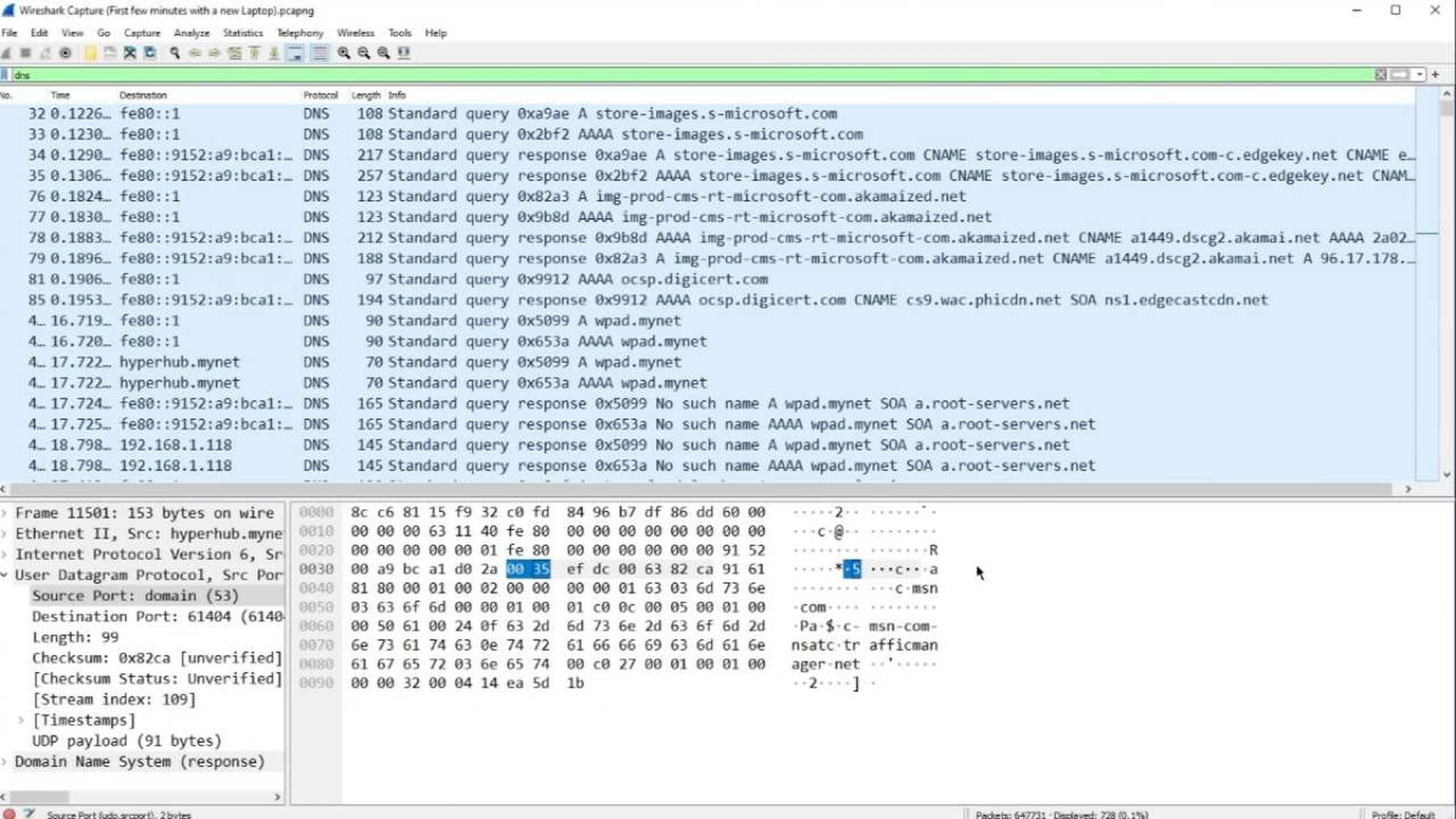Go to previous packet left arrow
Image resolution: width=1456 pixels, height=819 pixels.
tap(195, 53)
